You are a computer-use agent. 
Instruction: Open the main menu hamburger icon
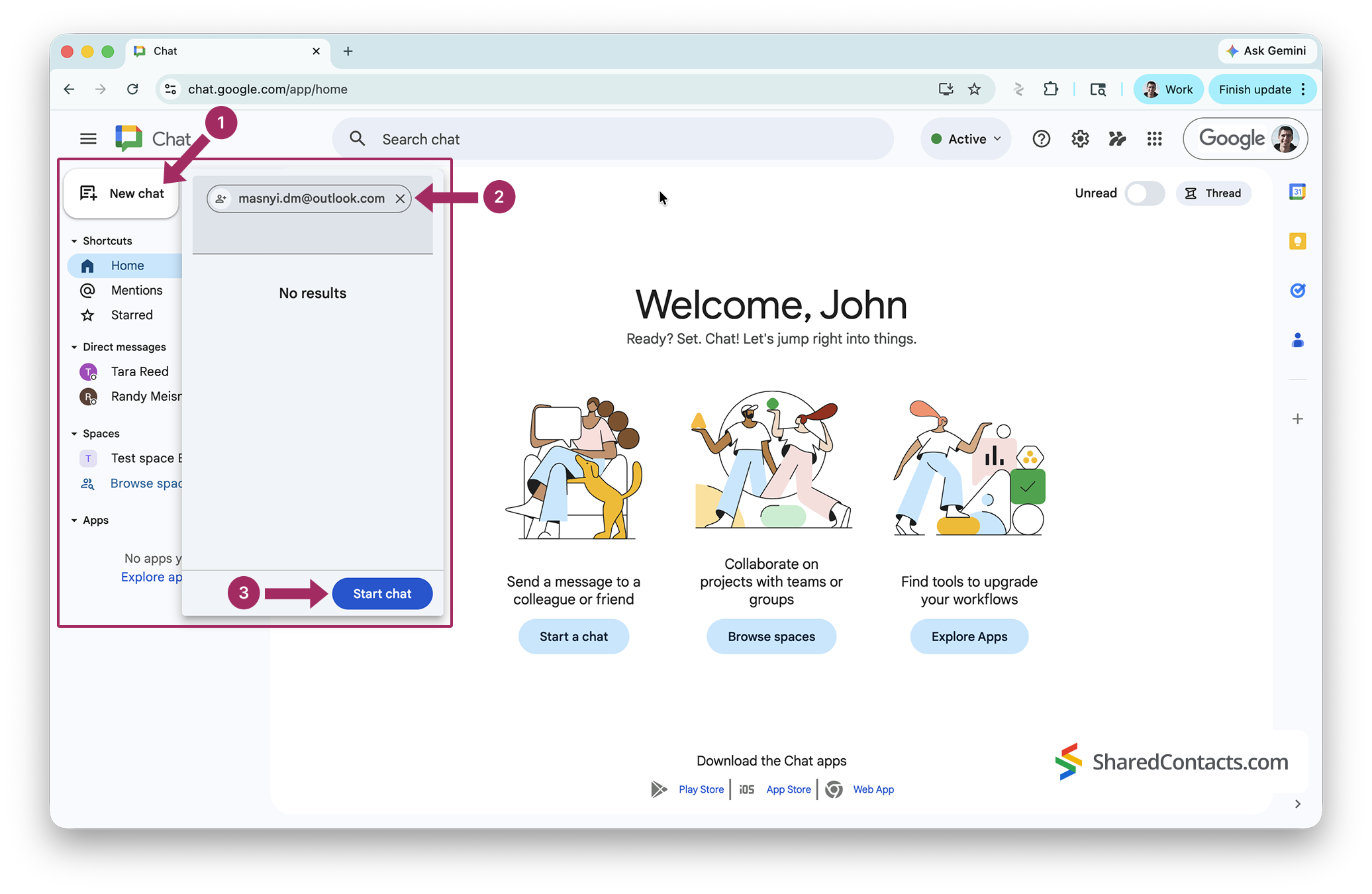click(88, 139)
